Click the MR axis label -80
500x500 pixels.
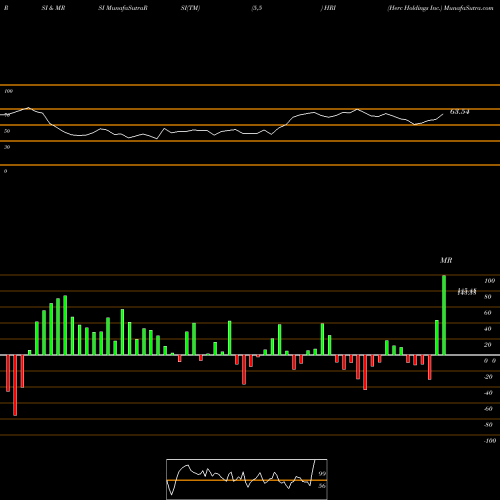[488, 425]
